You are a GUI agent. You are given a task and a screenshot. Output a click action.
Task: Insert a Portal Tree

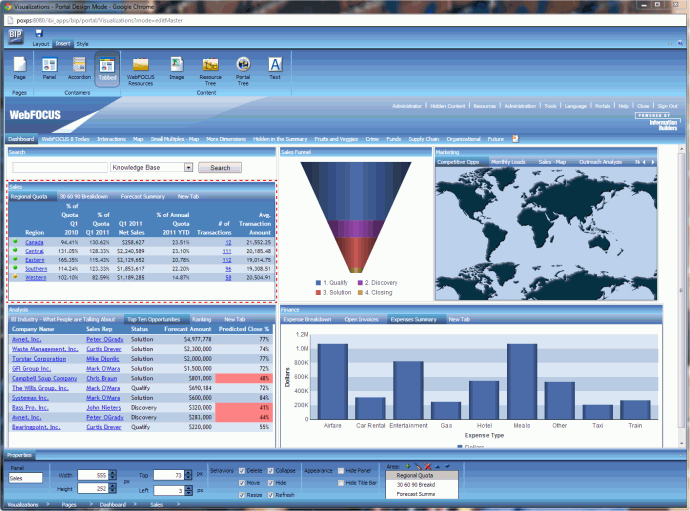point(243,71)
